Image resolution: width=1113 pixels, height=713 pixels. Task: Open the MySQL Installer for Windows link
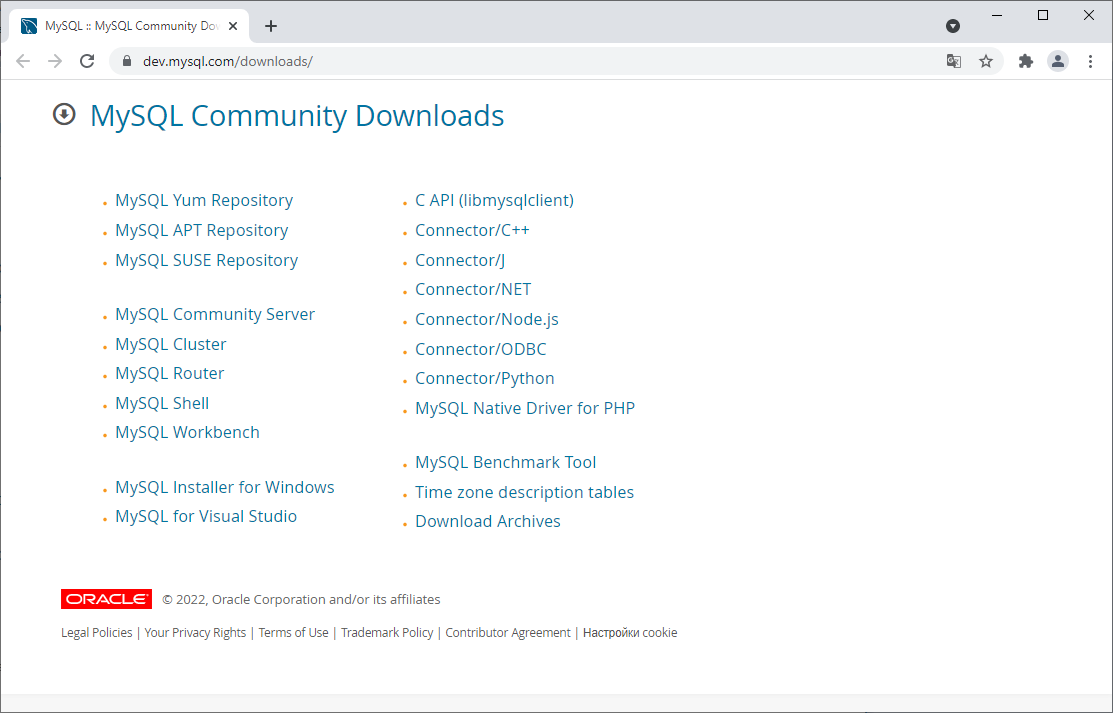tap(224, 487)
